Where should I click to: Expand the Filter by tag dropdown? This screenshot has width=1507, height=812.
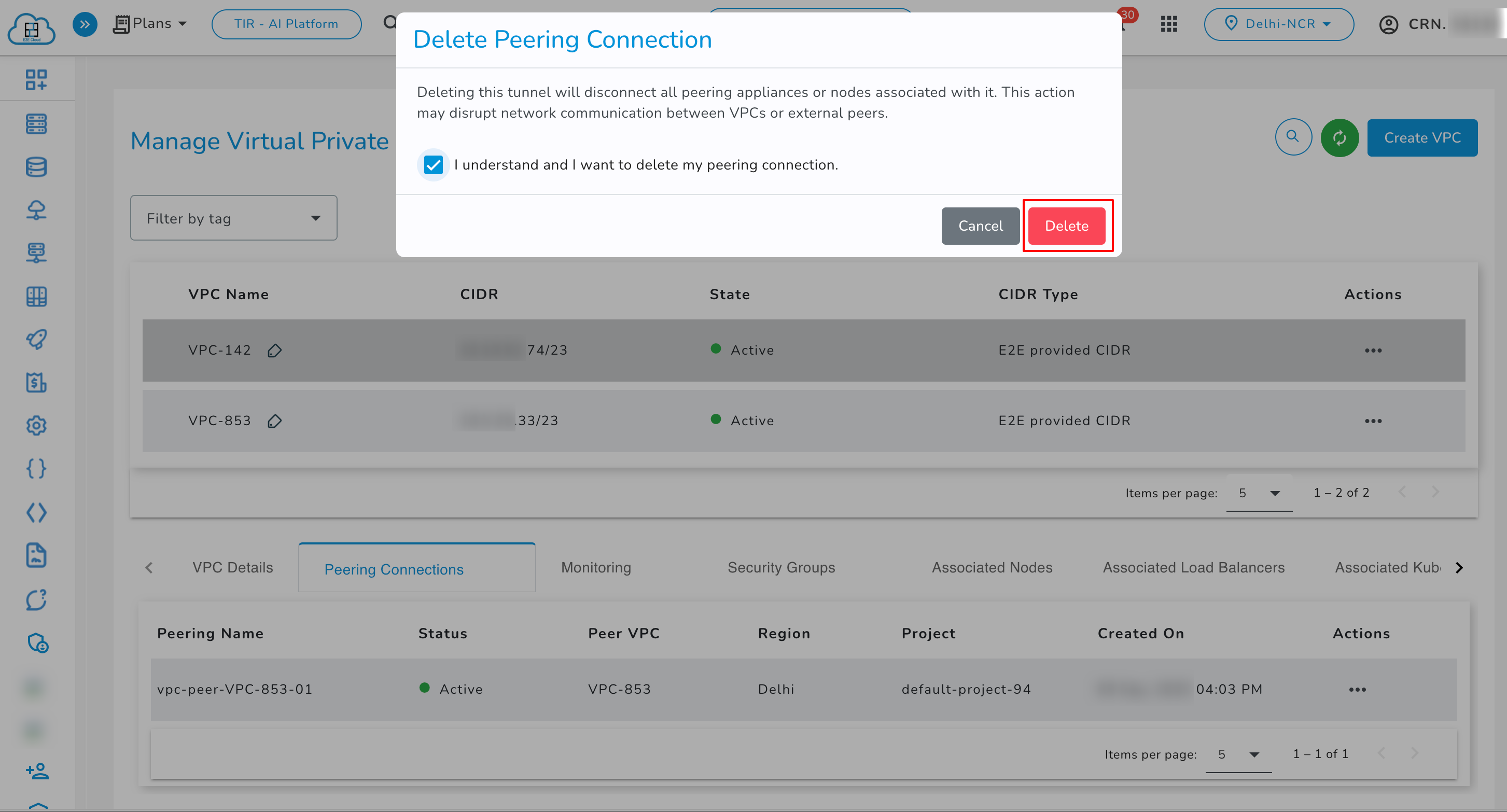233,218
